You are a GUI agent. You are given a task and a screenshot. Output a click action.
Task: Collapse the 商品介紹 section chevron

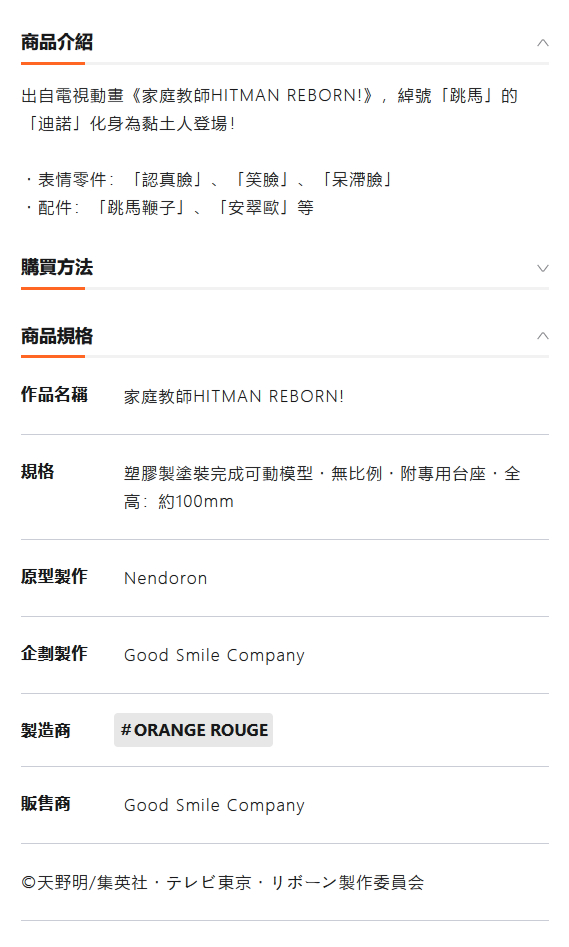point(542,43)
